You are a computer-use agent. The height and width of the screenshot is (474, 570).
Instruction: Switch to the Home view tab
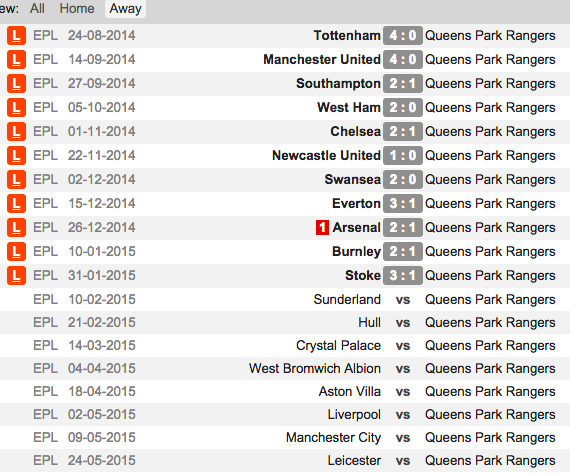click(77, 8)
